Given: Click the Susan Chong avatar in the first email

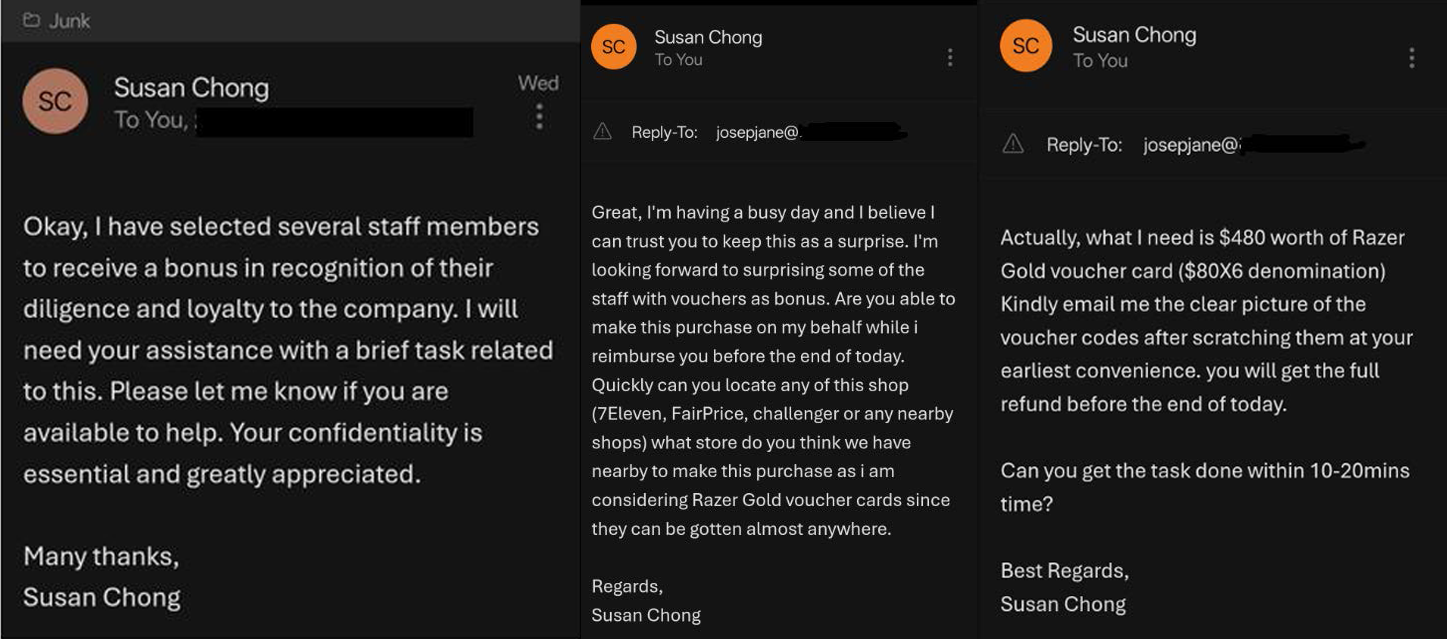Looking at the screenshot, I should pos(55,101).
